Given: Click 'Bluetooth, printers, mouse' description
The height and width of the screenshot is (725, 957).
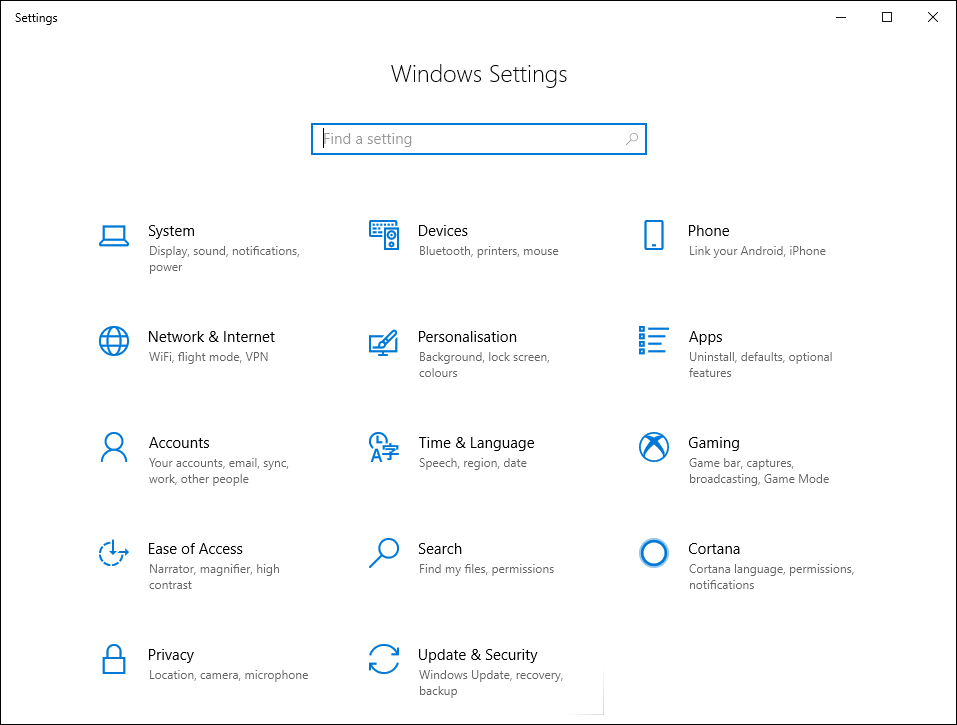Looking at the screenshot, I should 488,251.
